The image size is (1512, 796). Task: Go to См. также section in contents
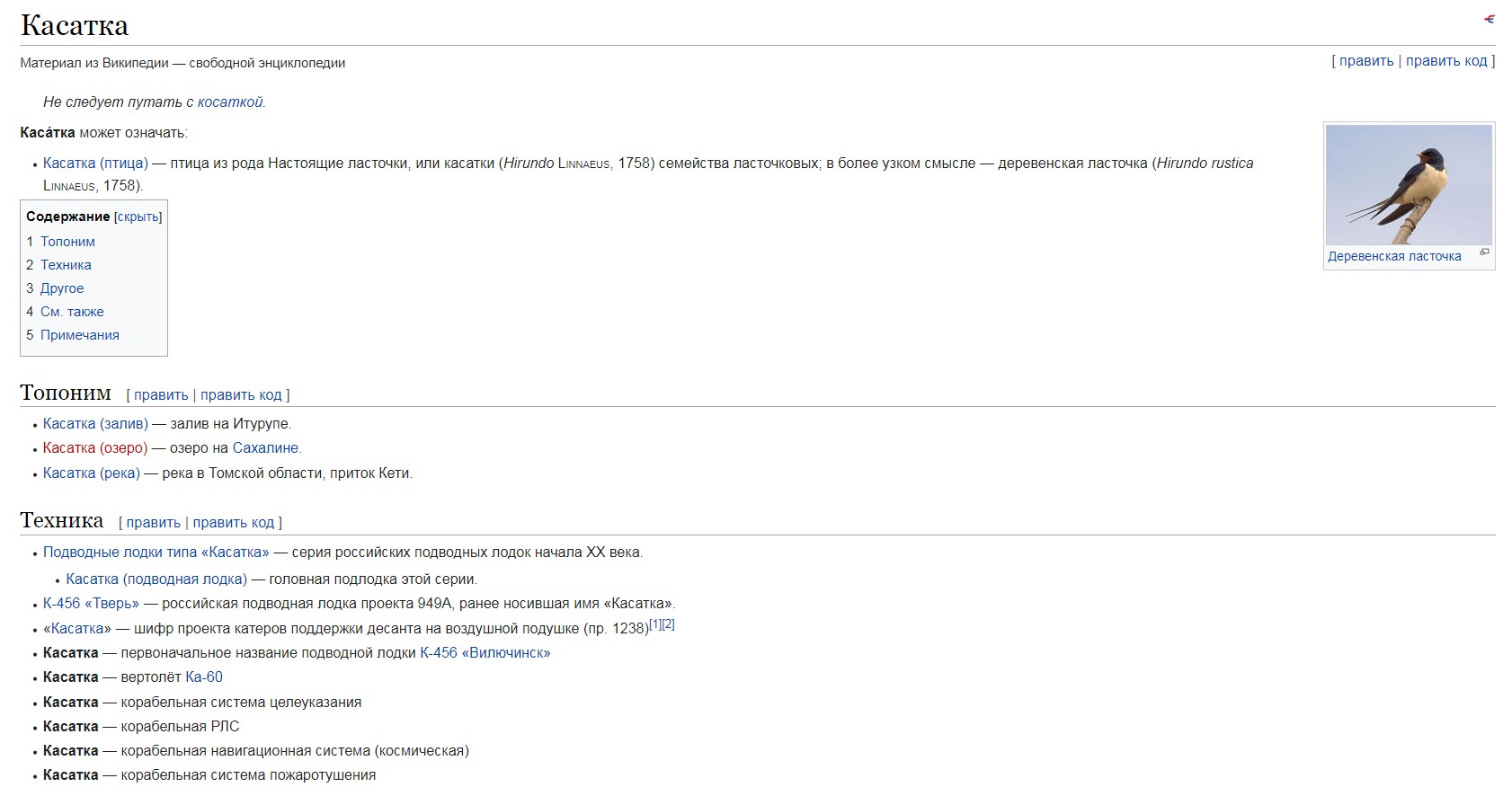coord(72,312)
